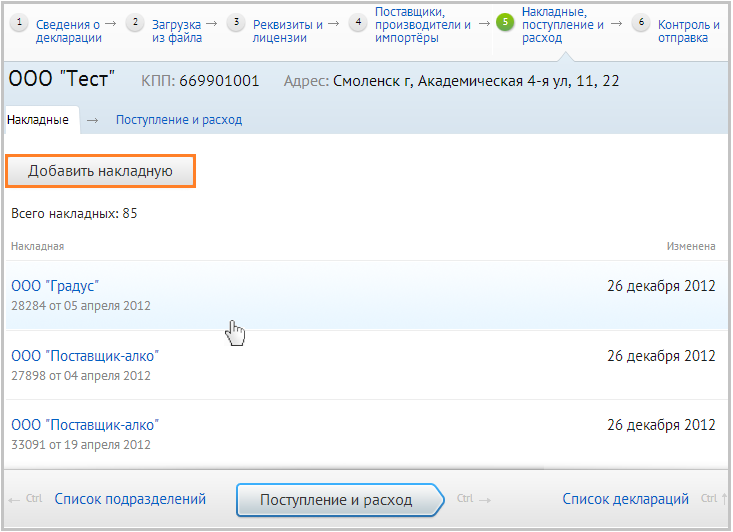This screenshot has width=733, height=532.
Task: Open 'Поставщики, производители и импортёры' step
Action: pos(423,24)
